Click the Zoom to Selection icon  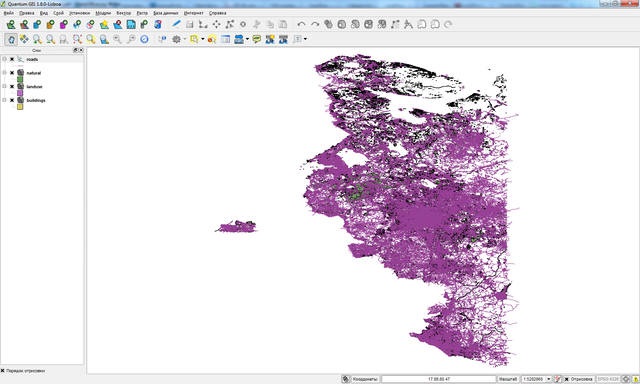[91, 39]
